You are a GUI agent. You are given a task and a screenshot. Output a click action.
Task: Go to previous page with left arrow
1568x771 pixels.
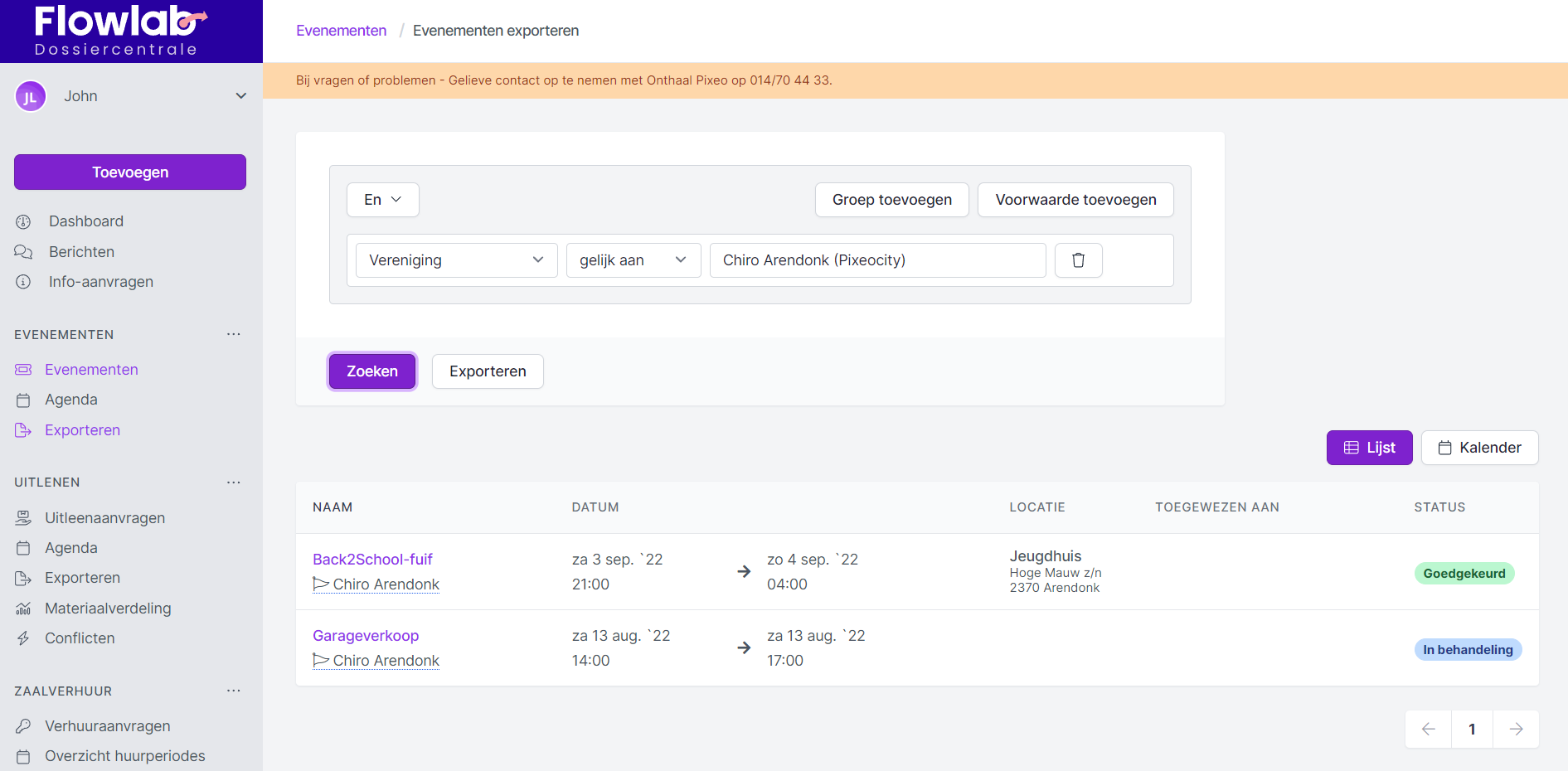(x=1428, y=729)
